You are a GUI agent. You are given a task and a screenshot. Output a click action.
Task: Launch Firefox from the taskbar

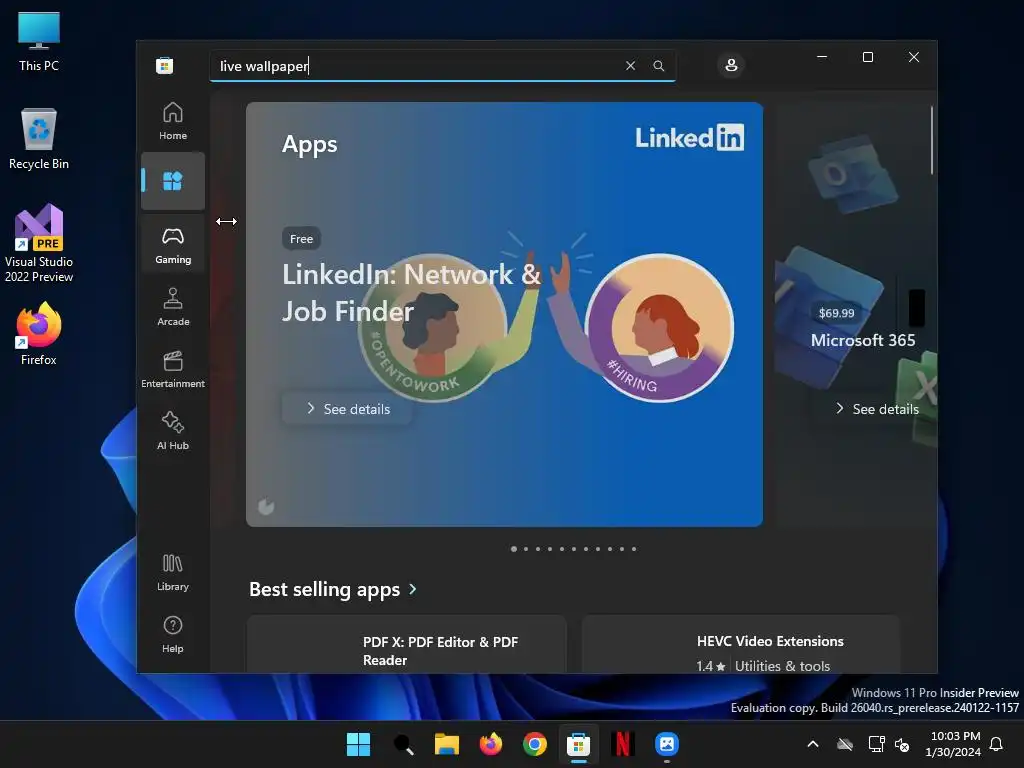[490, 744]
